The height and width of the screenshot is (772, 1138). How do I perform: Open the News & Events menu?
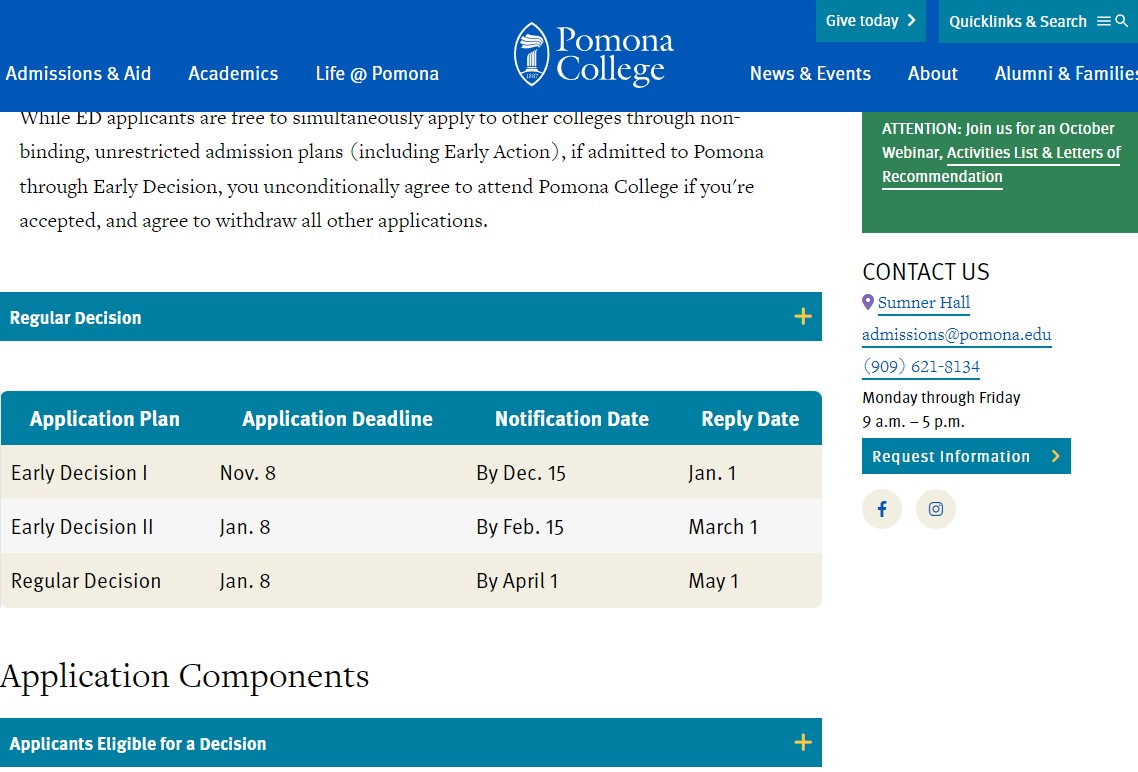click(810, 73)
